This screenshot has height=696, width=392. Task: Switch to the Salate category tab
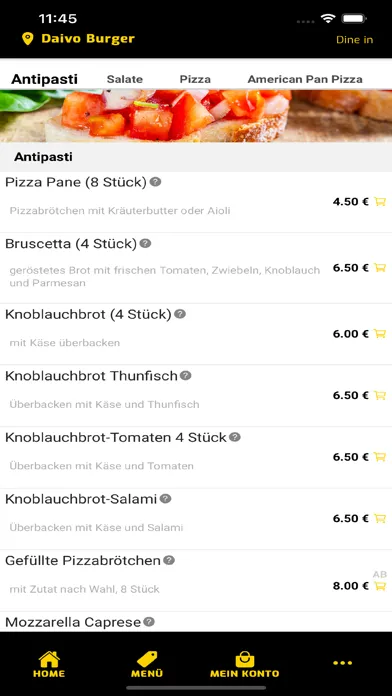125,79
